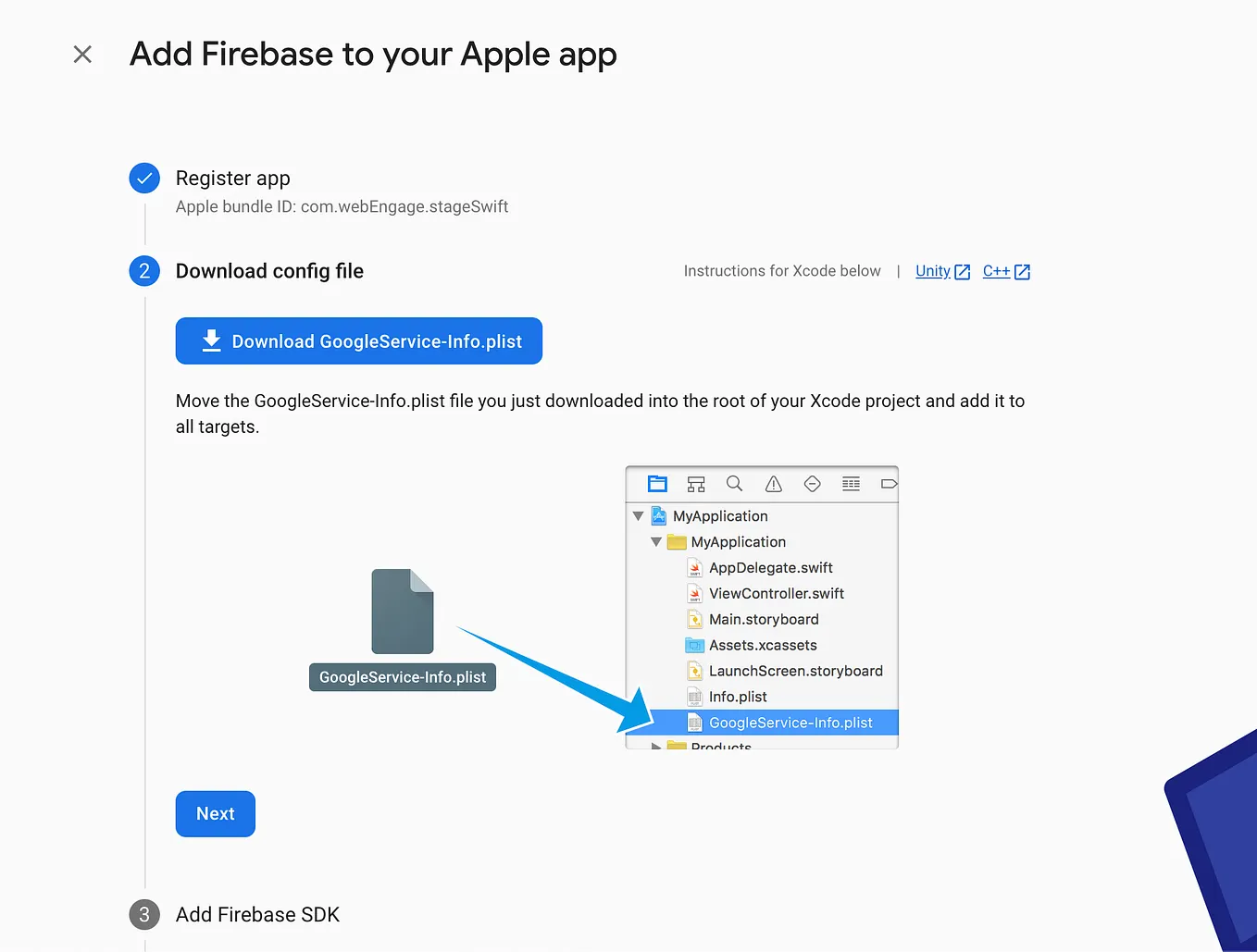
Task: Click the download arrow icon on button
Action: (212, 341)
